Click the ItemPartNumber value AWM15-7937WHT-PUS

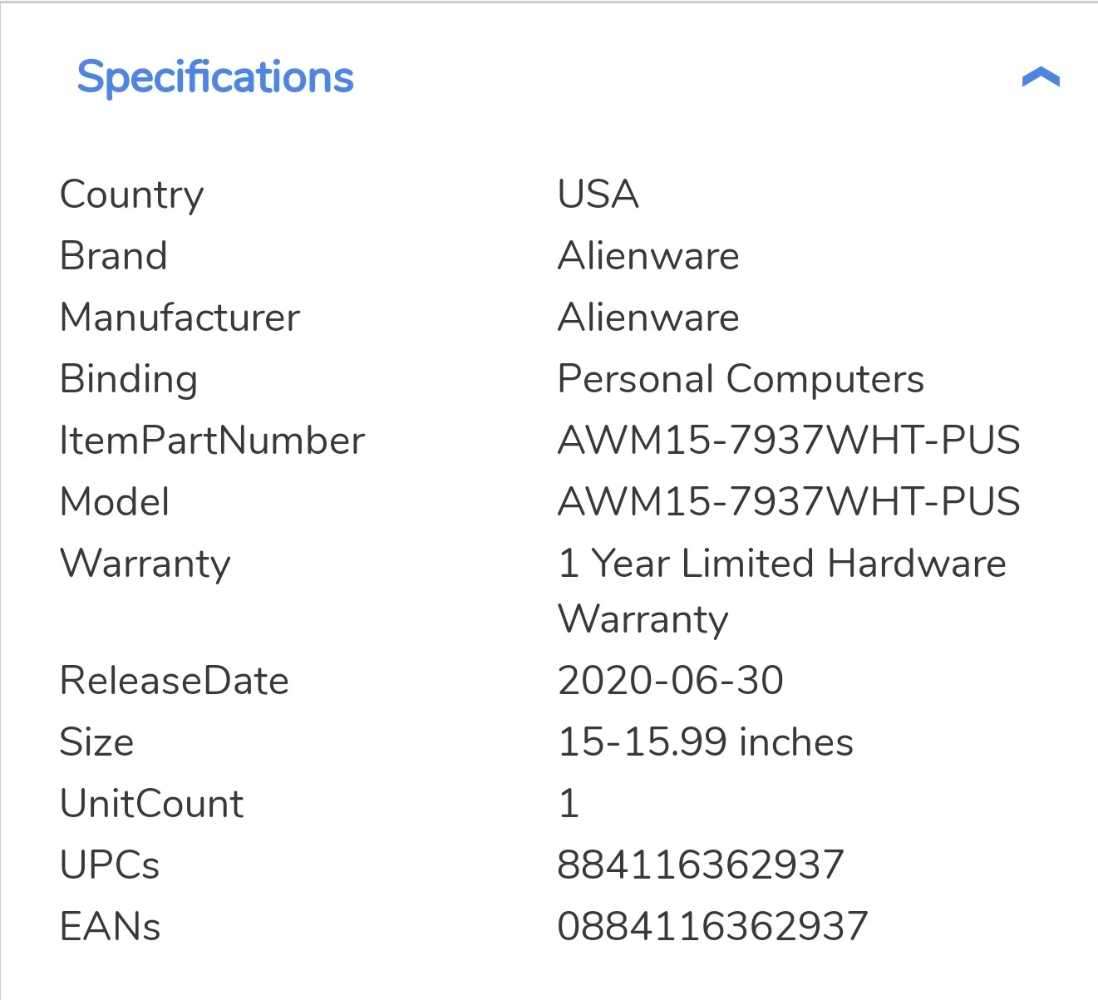click(788, 441)
